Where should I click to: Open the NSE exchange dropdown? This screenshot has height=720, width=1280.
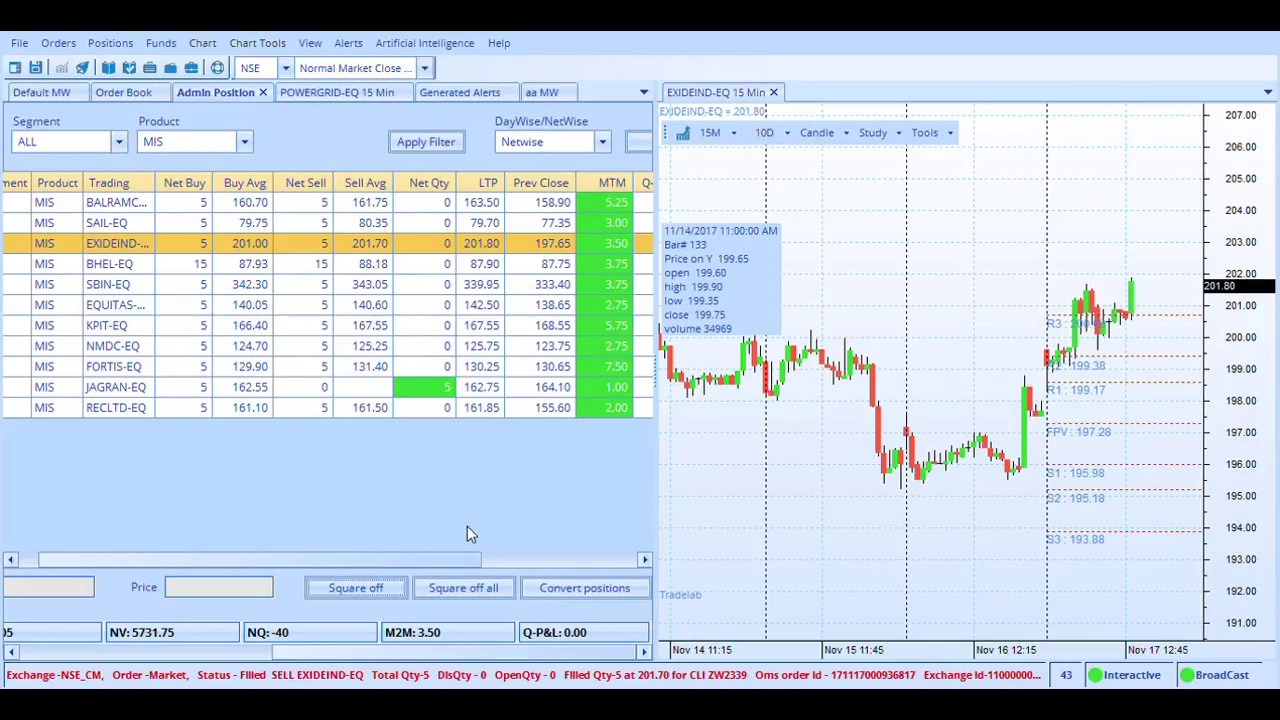coord(285,68)
